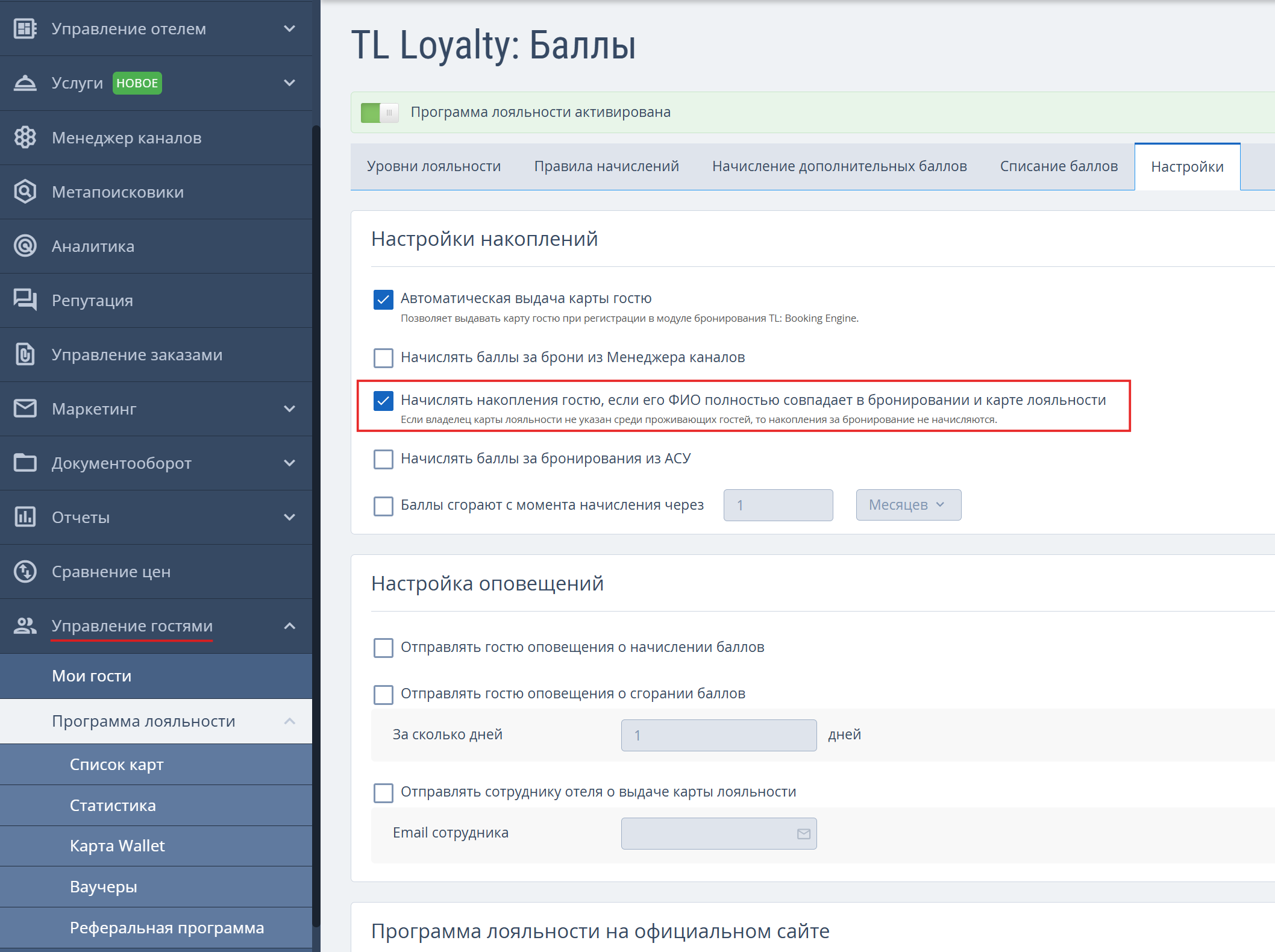Enable points for Менеджера каналов bookings
The width and height of the screenshot is (1275, 952).
pyautogui.click(x=383, y=358)
